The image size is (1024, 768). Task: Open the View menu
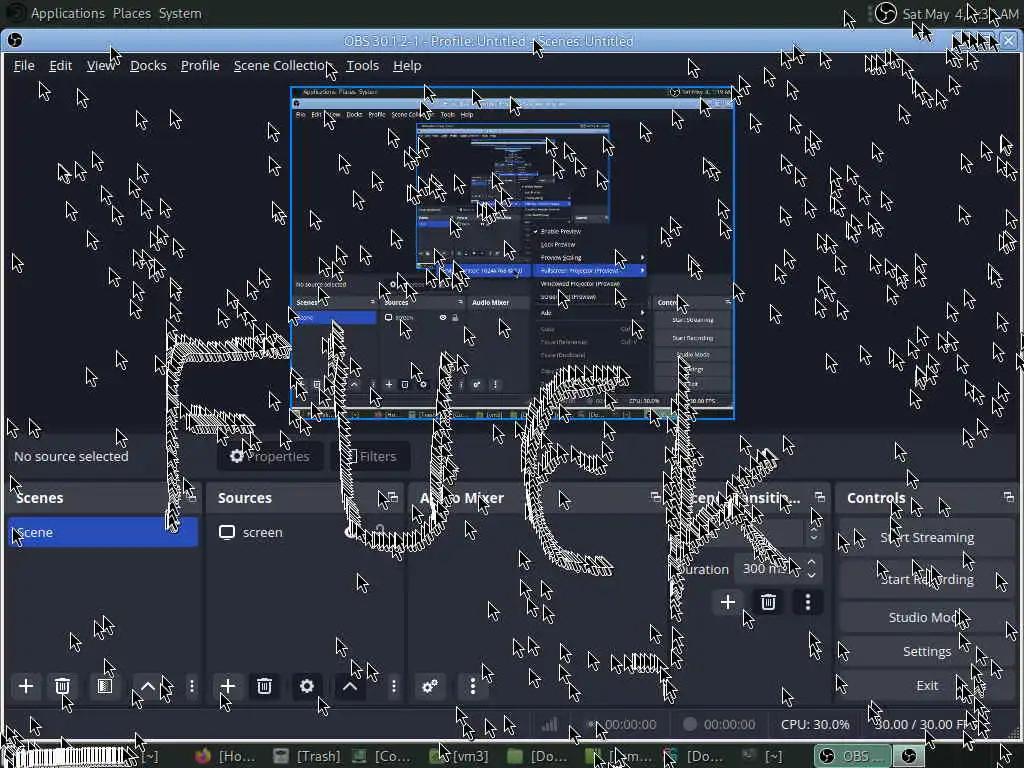coord(101,65)
